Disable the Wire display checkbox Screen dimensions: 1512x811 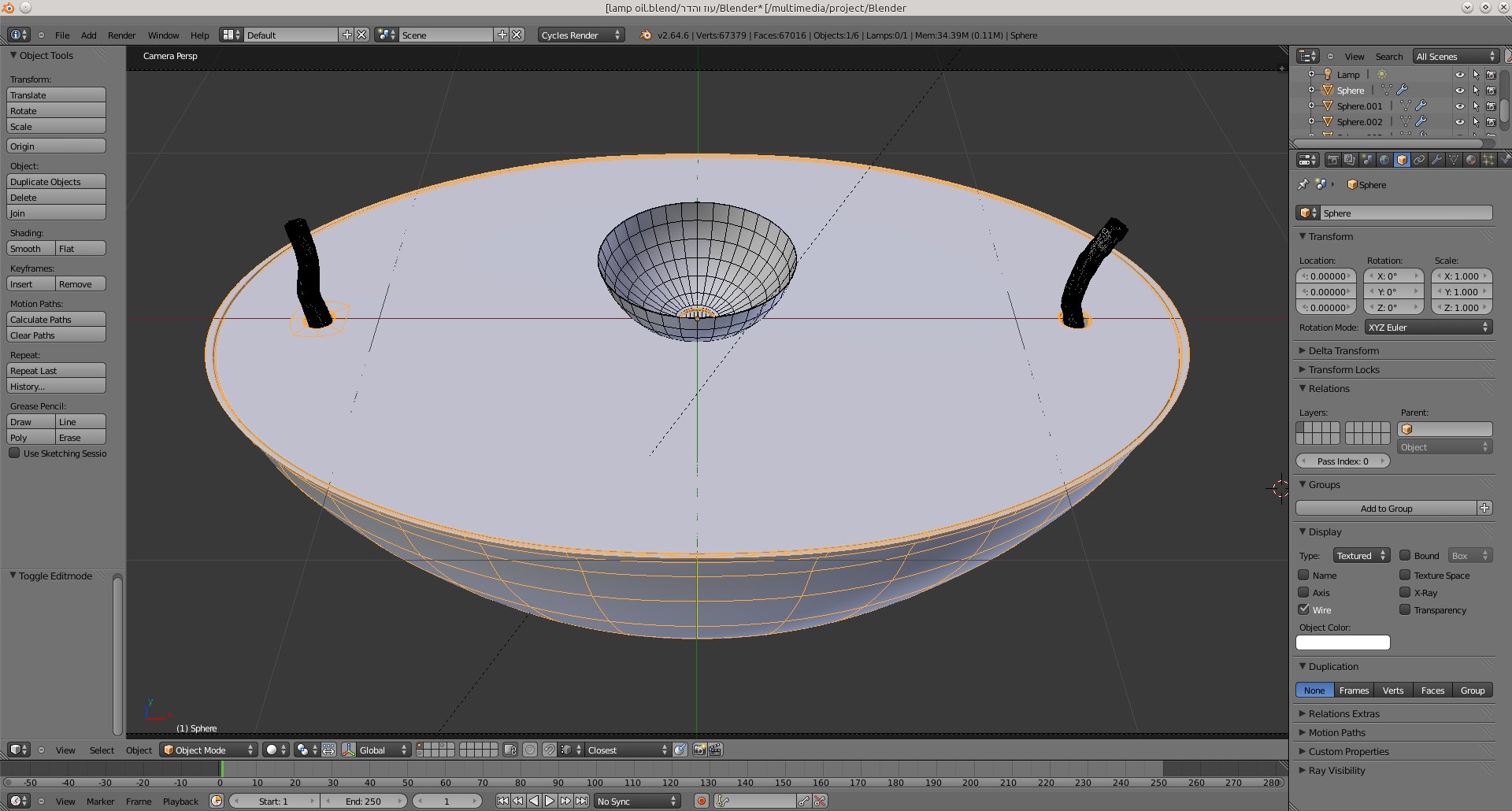pyautogui.click(x=1304, y=609)
